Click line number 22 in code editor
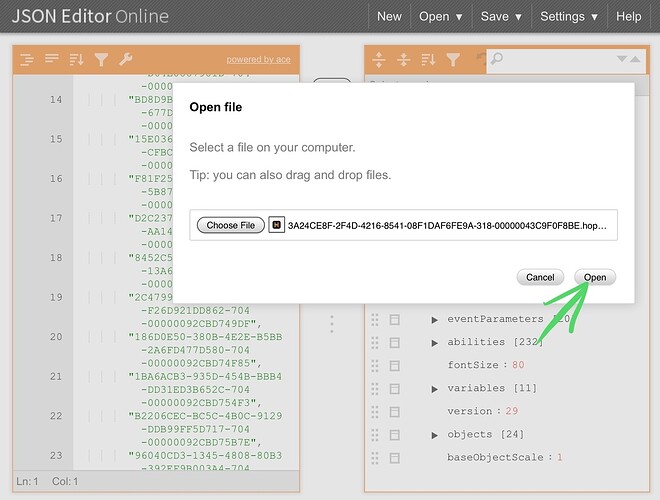This screenshot has width=660, height=500. click(x=56, y=416)
